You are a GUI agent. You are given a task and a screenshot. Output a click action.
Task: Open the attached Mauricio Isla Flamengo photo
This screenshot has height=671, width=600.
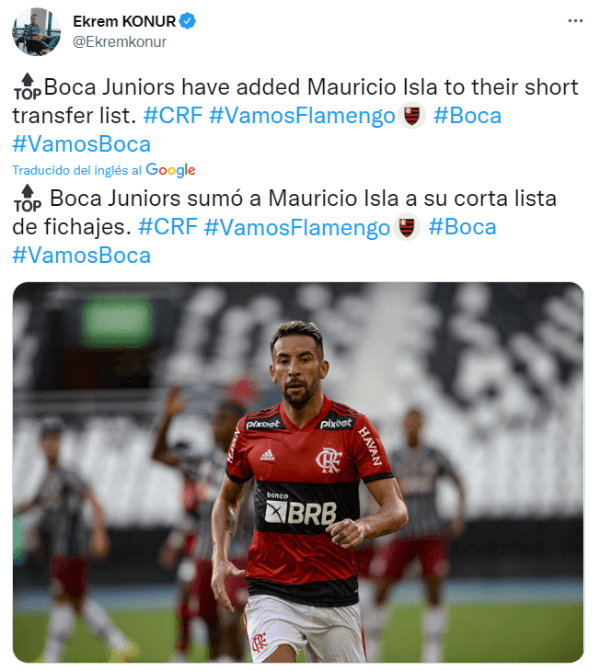click(298, 472)
